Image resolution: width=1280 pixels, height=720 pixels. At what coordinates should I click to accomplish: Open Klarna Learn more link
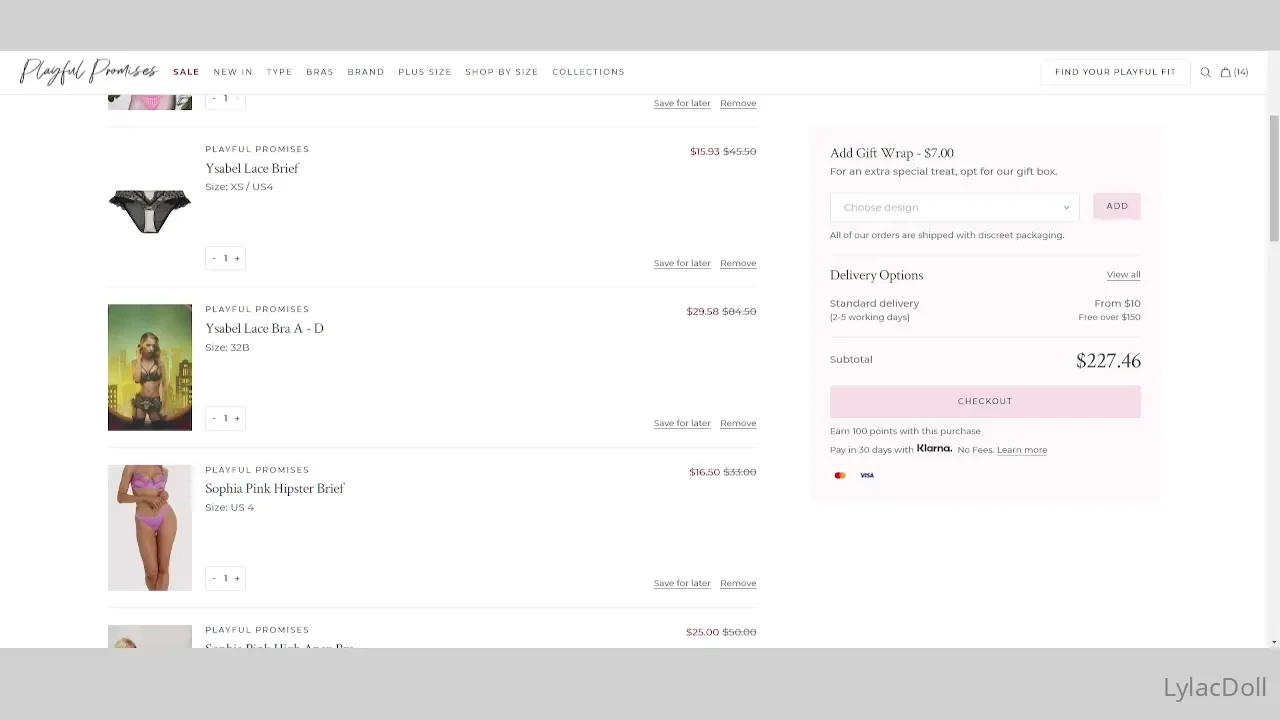coord(1022,450)
